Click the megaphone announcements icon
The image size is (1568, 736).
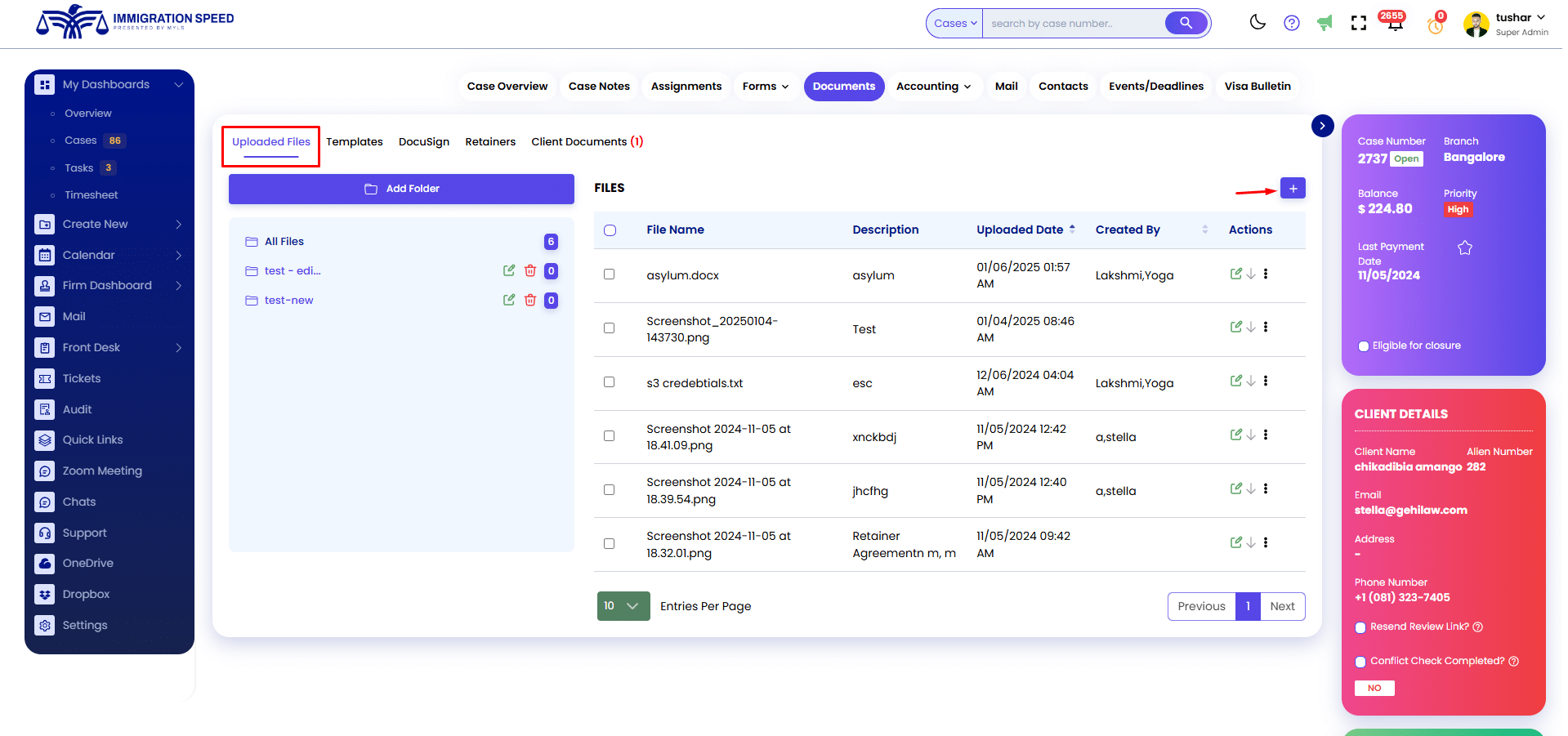pyautogui.click(x=1325, y=24)
